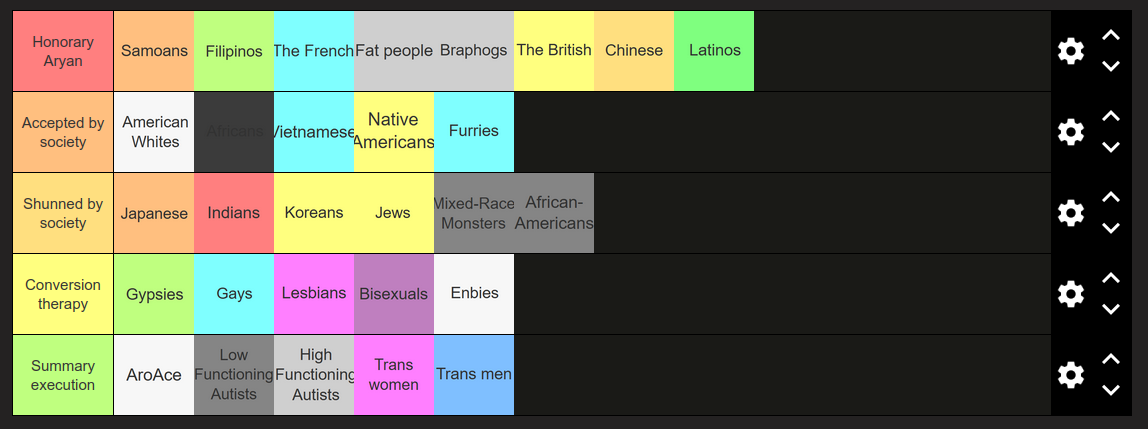The width and height of the screenshot is (1148, 429).
Task: Move 'Shunned by society' row up
Action: (x=1110, y=197)
